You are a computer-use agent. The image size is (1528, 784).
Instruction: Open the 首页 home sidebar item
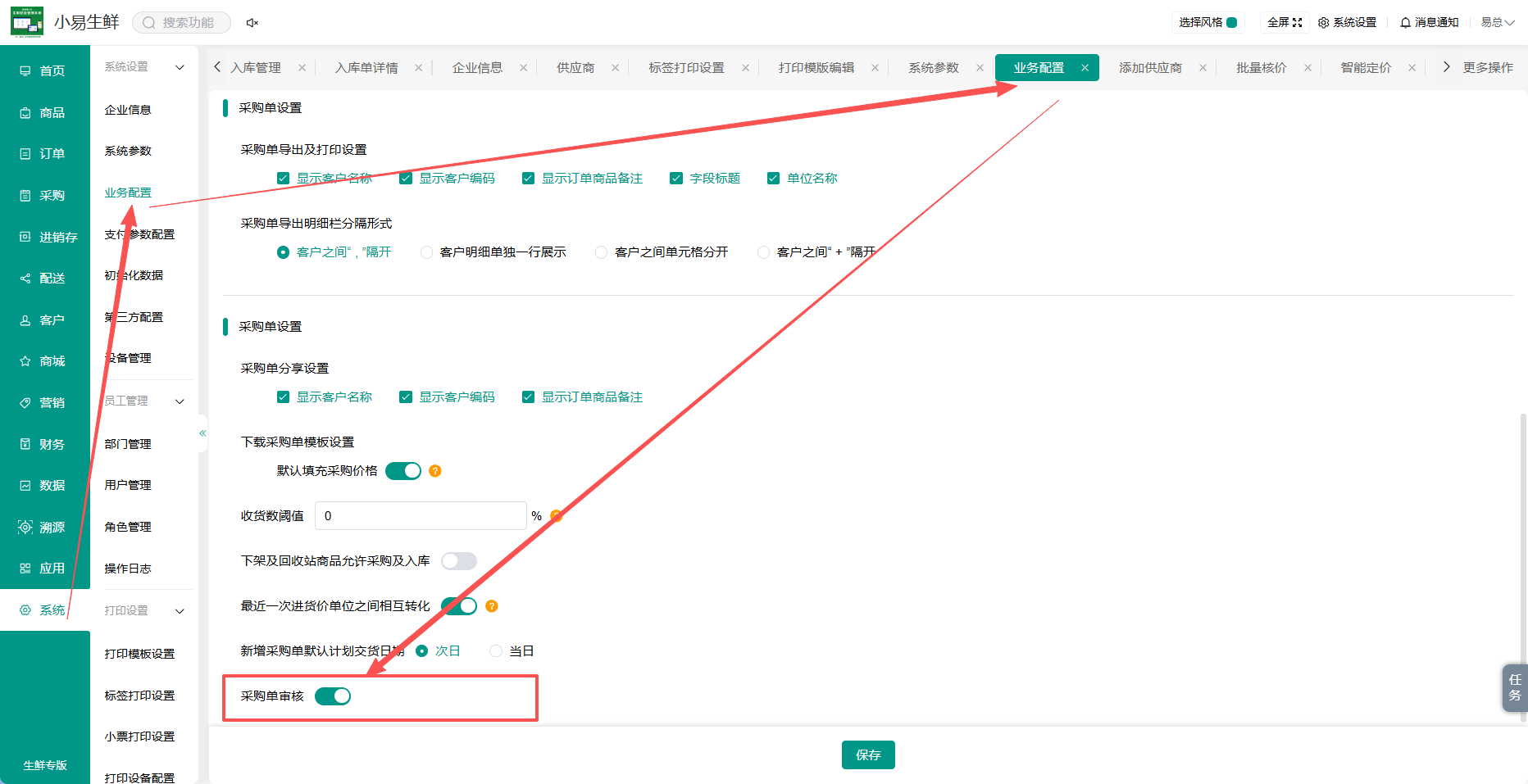click(44, 71)
